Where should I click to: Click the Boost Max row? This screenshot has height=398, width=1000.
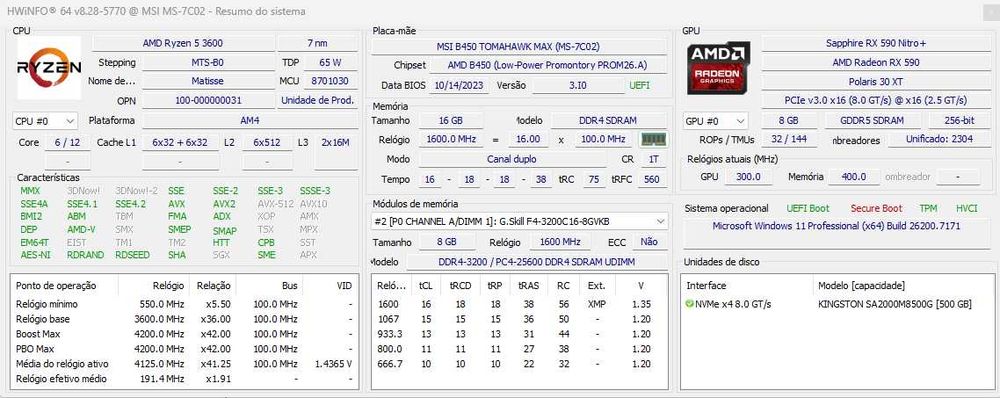pos(184,334)
